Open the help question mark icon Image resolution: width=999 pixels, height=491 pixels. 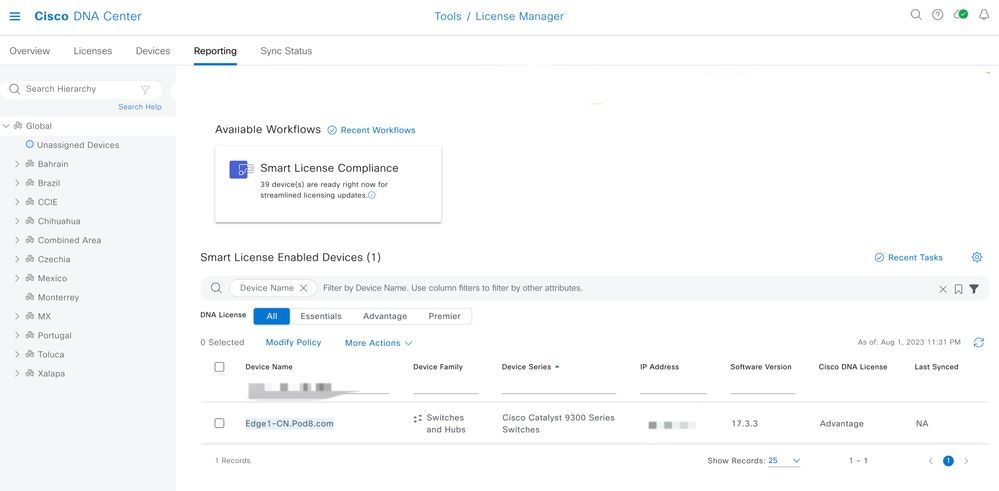[x=937, y=15]
